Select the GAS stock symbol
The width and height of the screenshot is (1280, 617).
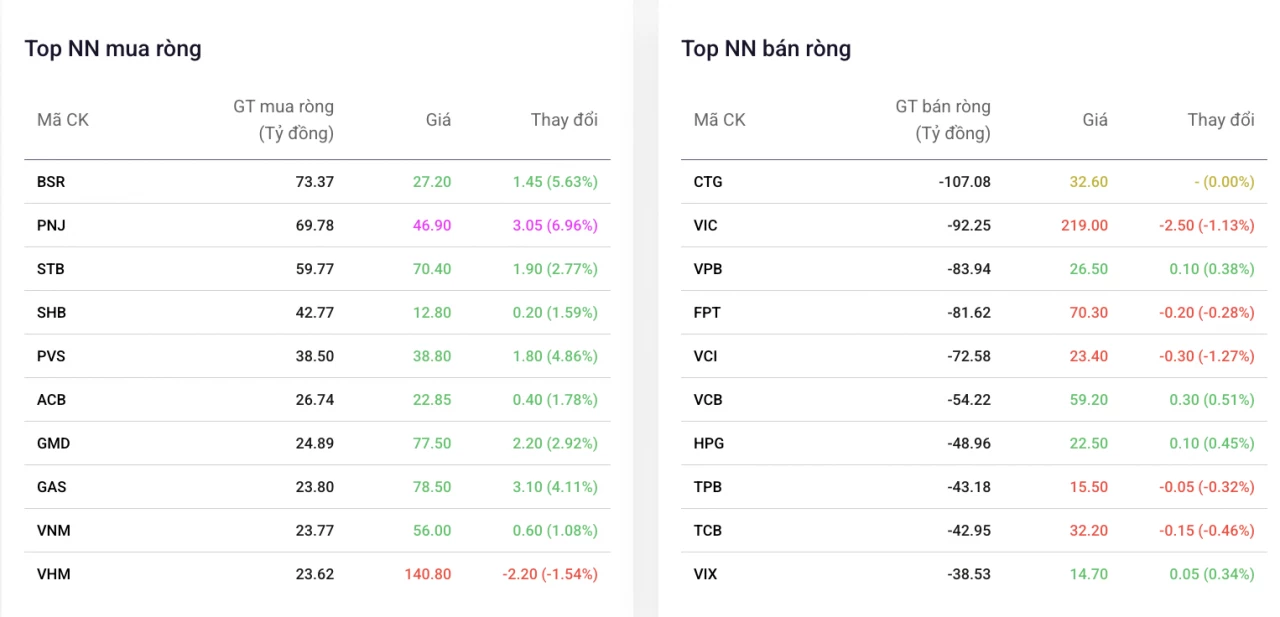tap(52, 486)
